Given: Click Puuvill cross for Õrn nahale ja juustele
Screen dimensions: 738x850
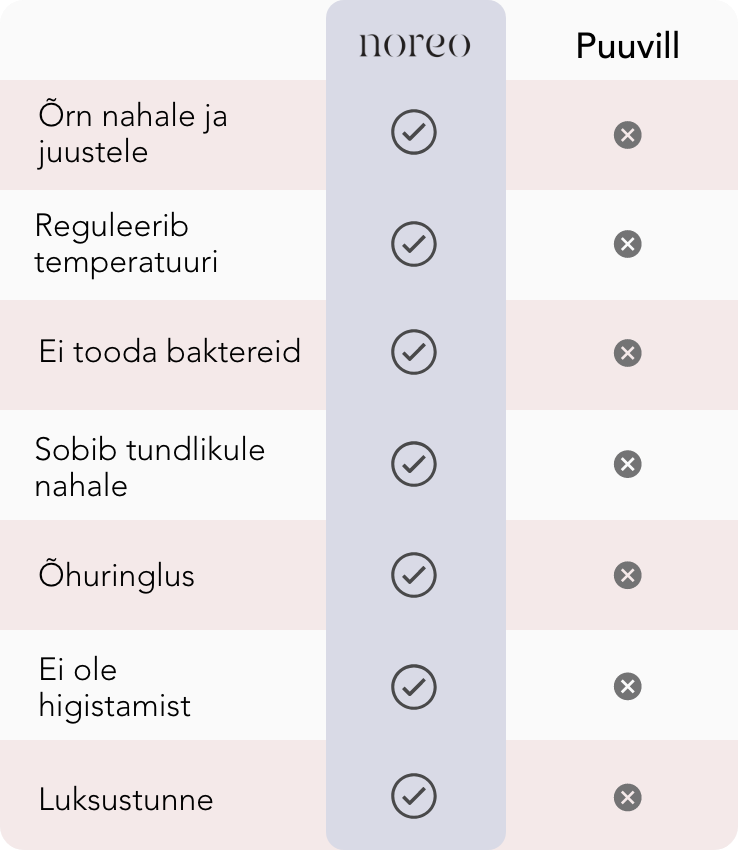Looking at the screenshot, I should [627, 135].
